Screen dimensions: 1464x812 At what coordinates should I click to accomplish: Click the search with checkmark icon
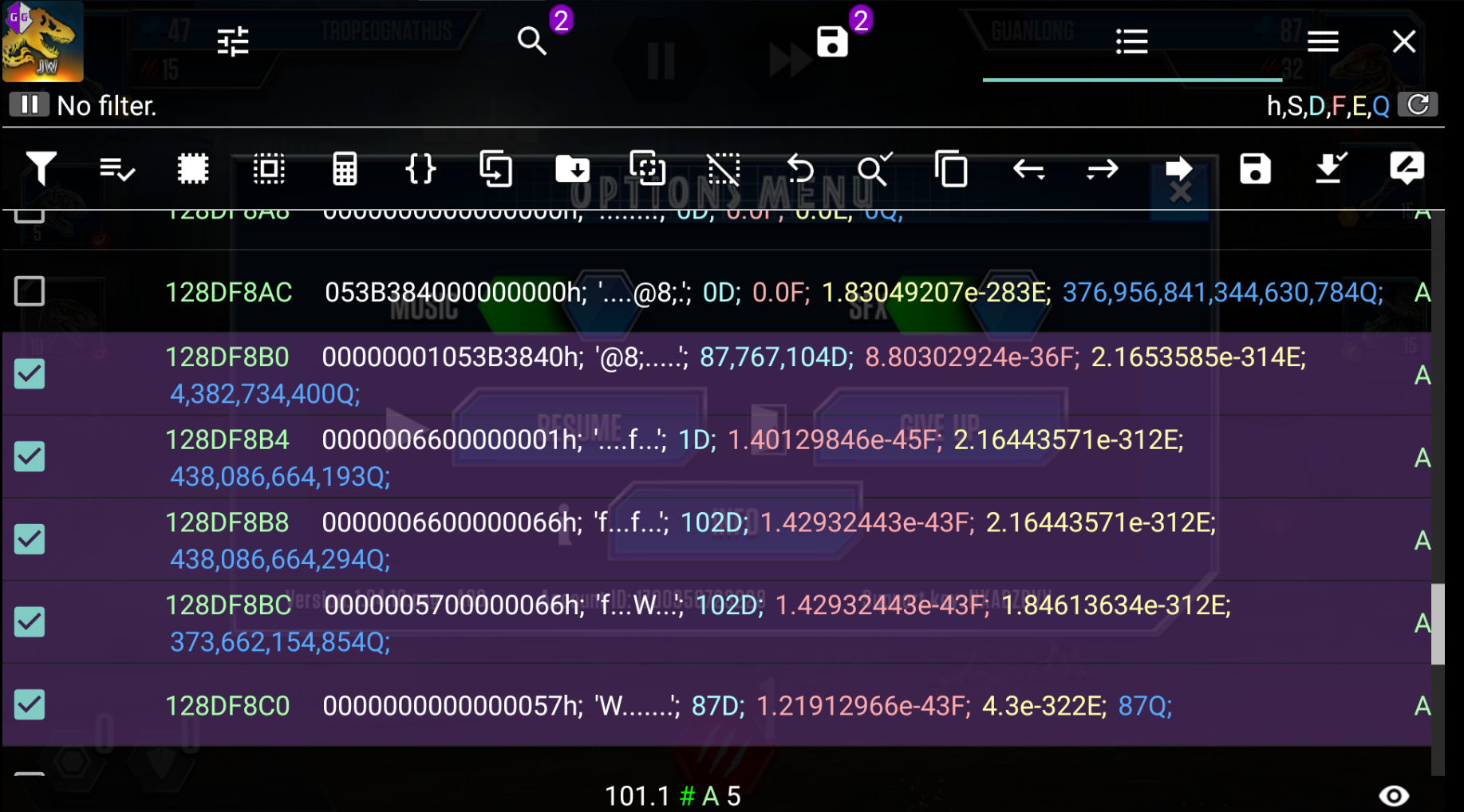point(875,169)
